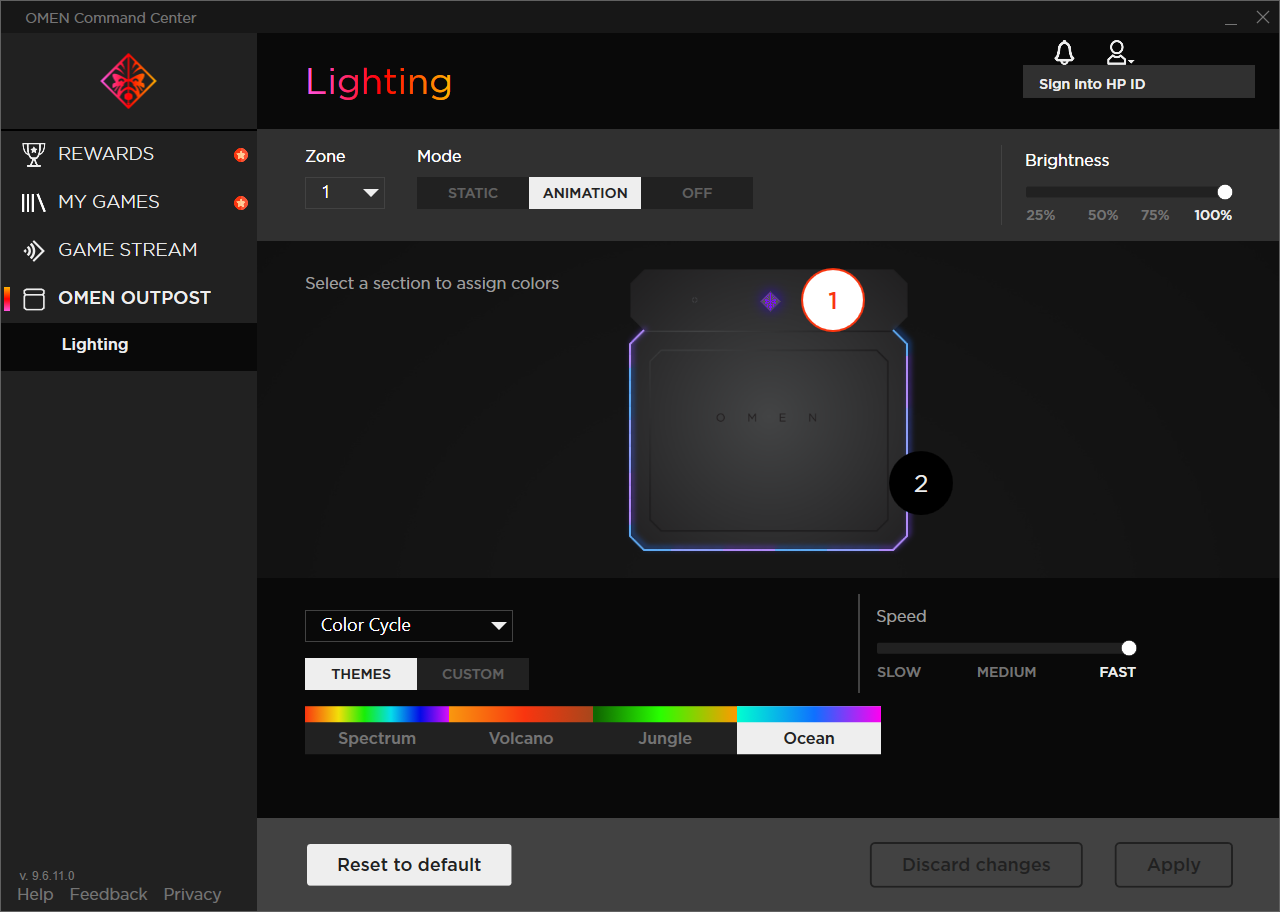Viewport: 1280px width, 912px height.
Task: Click the HP account user icon
Action: coord(1115,52)
